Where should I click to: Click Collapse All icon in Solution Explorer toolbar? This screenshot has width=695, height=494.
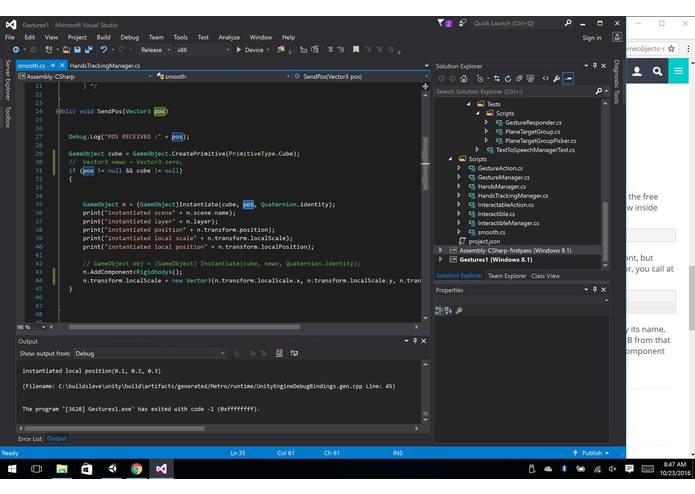tap(519, 78)
